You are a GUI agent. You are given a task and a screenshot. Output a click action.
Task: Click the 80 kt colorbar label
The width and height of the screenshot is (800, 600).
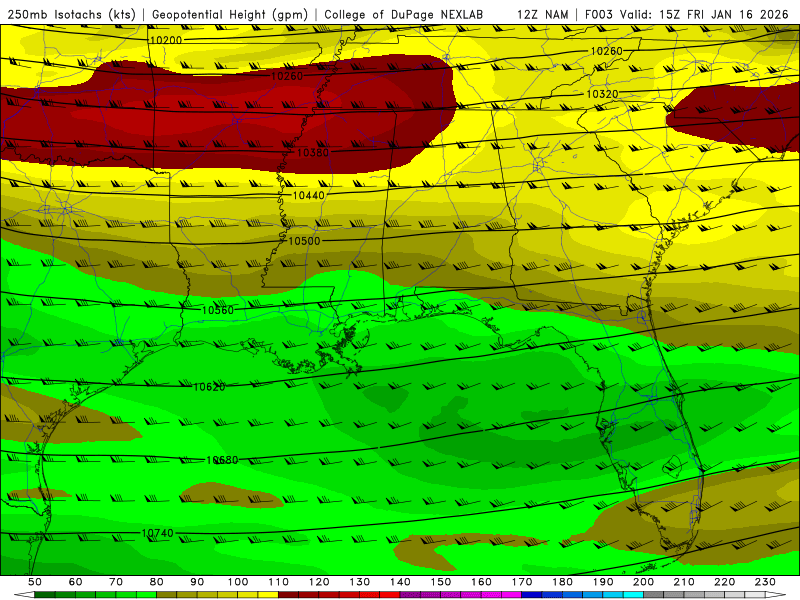pos(156,582)
